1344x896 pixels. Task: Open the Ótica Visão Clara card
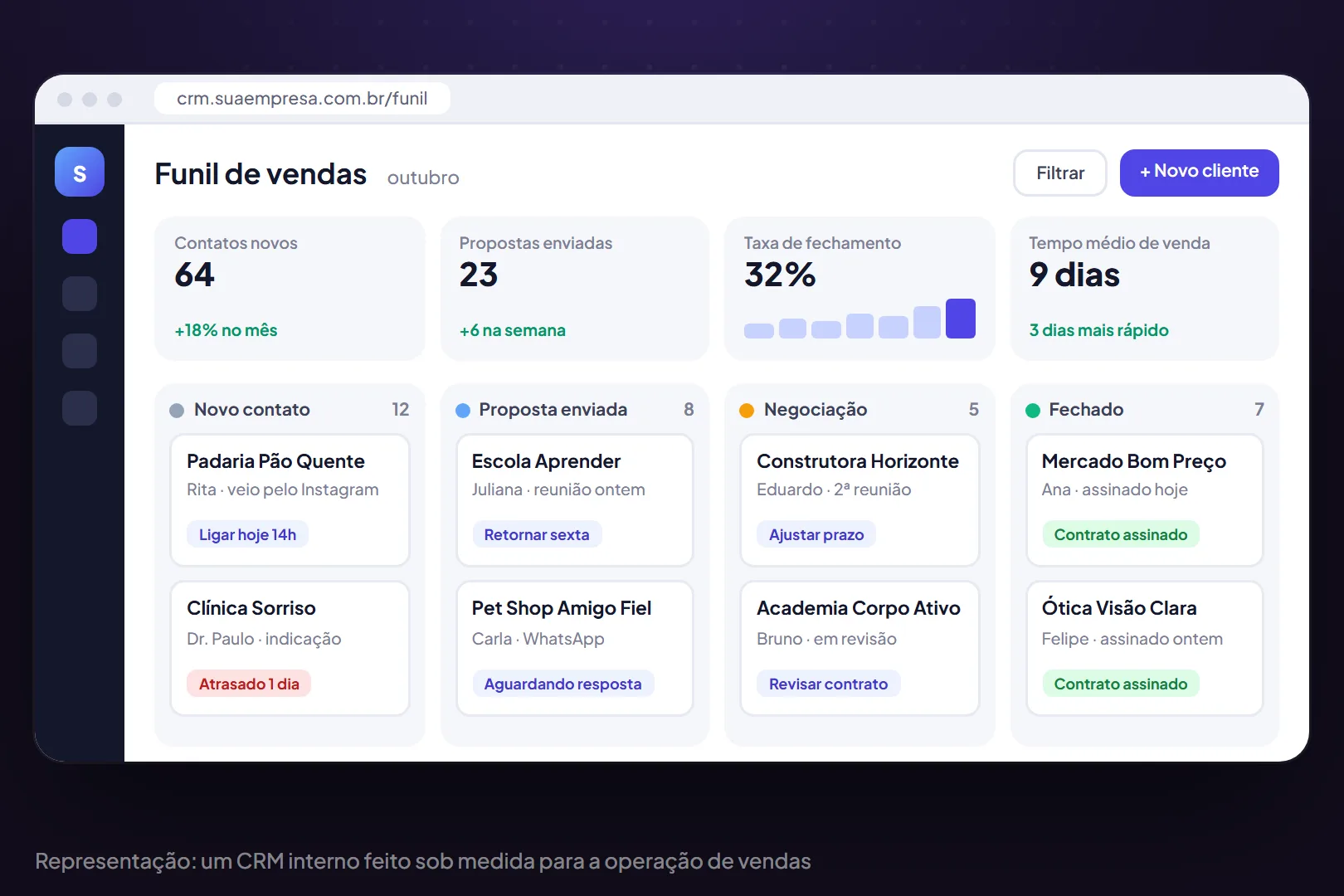(x=1145, y=648)
